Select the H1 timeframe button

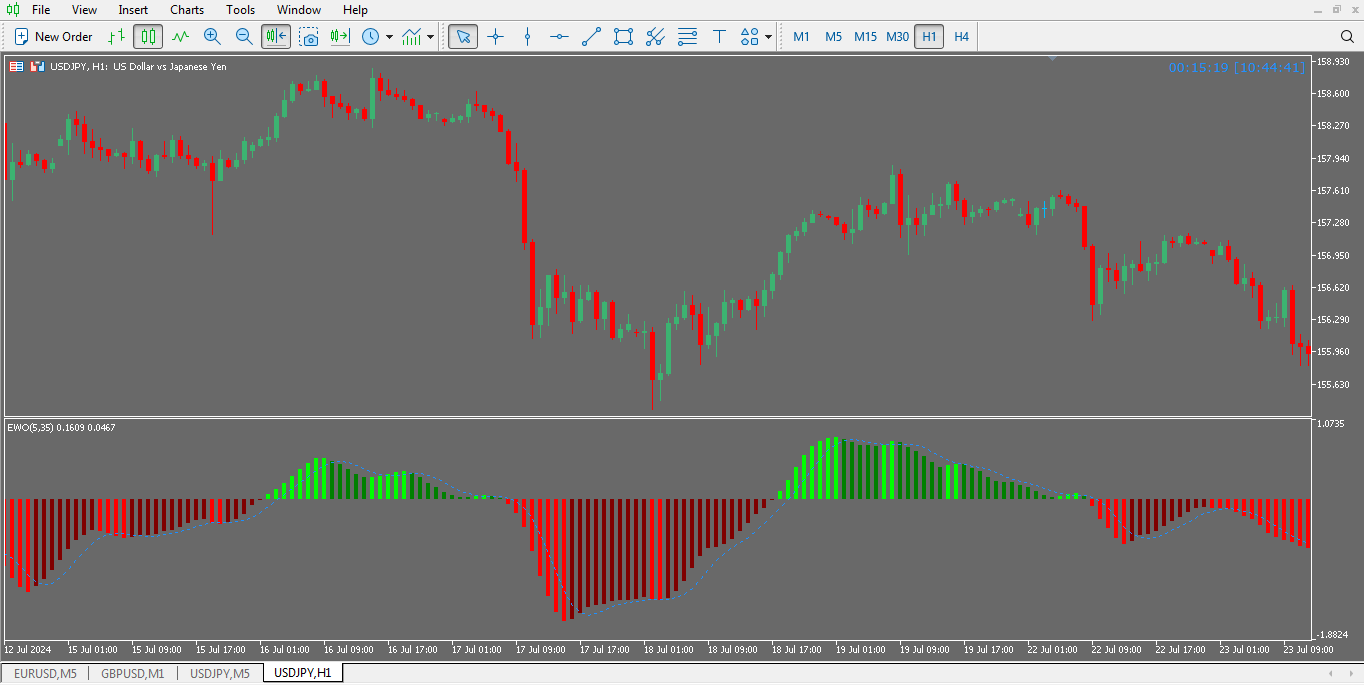929,37
